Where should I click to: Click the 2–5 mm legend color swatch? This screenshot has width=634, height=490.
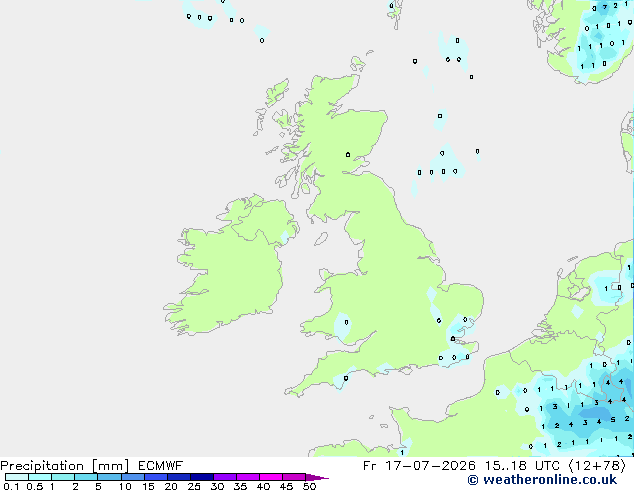tap(86, 477)
